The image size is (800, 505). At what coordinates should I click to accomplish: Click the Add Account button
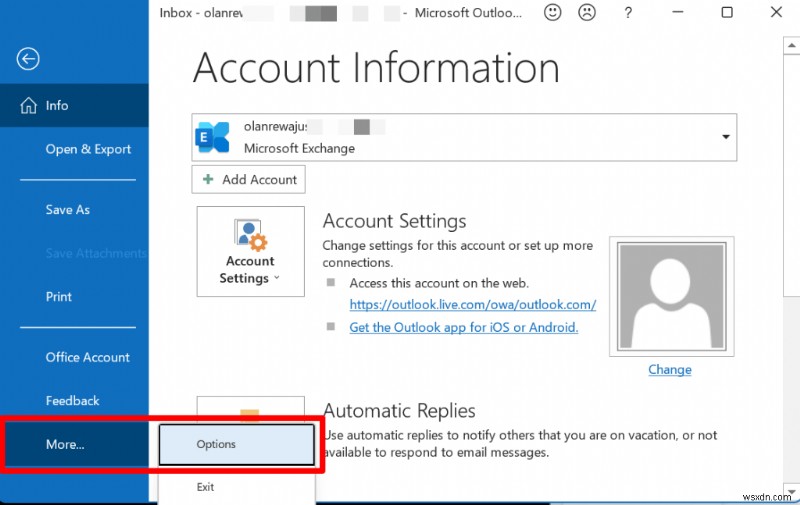[248, 179]
